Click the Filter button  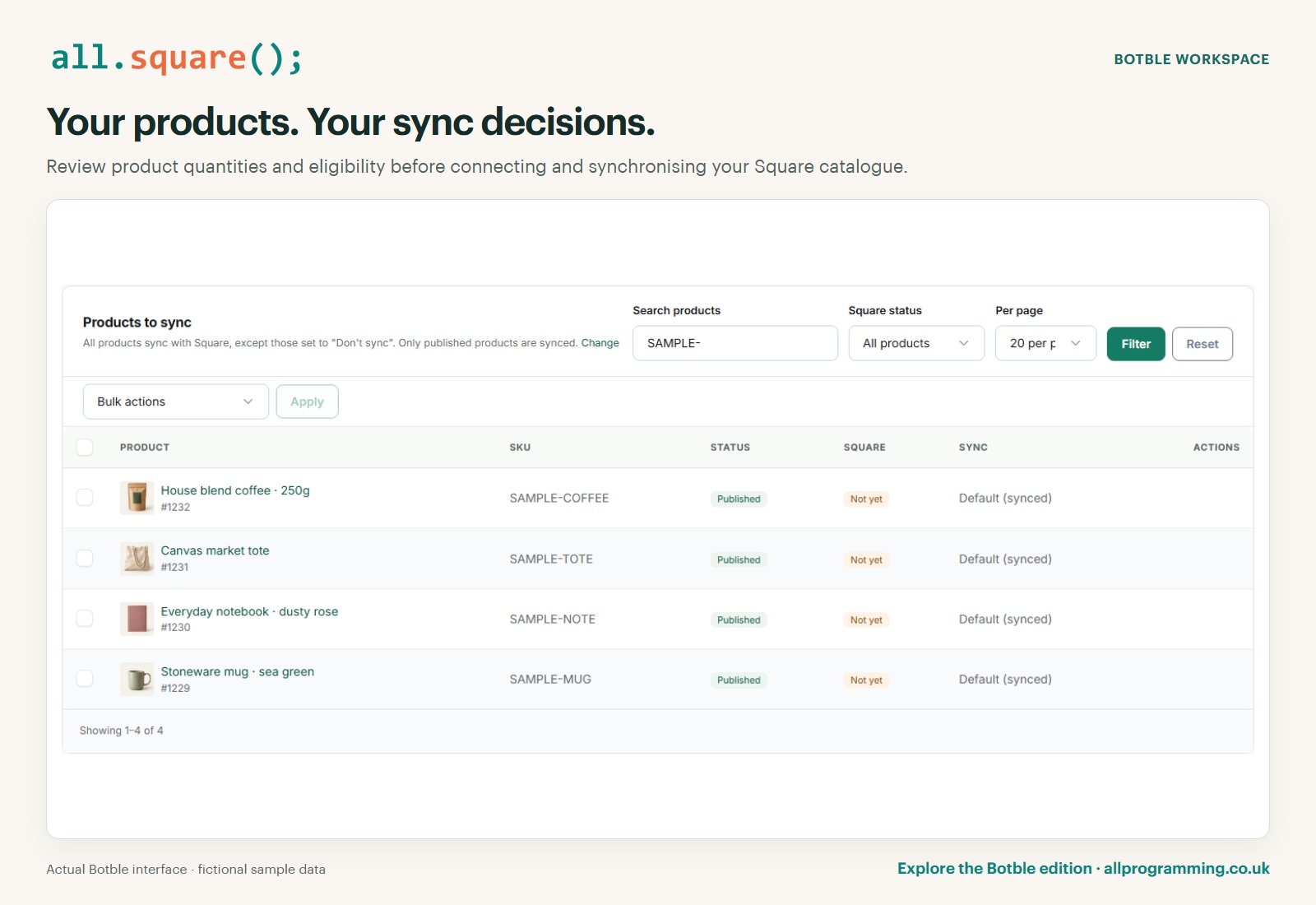tap(1136, 344)
